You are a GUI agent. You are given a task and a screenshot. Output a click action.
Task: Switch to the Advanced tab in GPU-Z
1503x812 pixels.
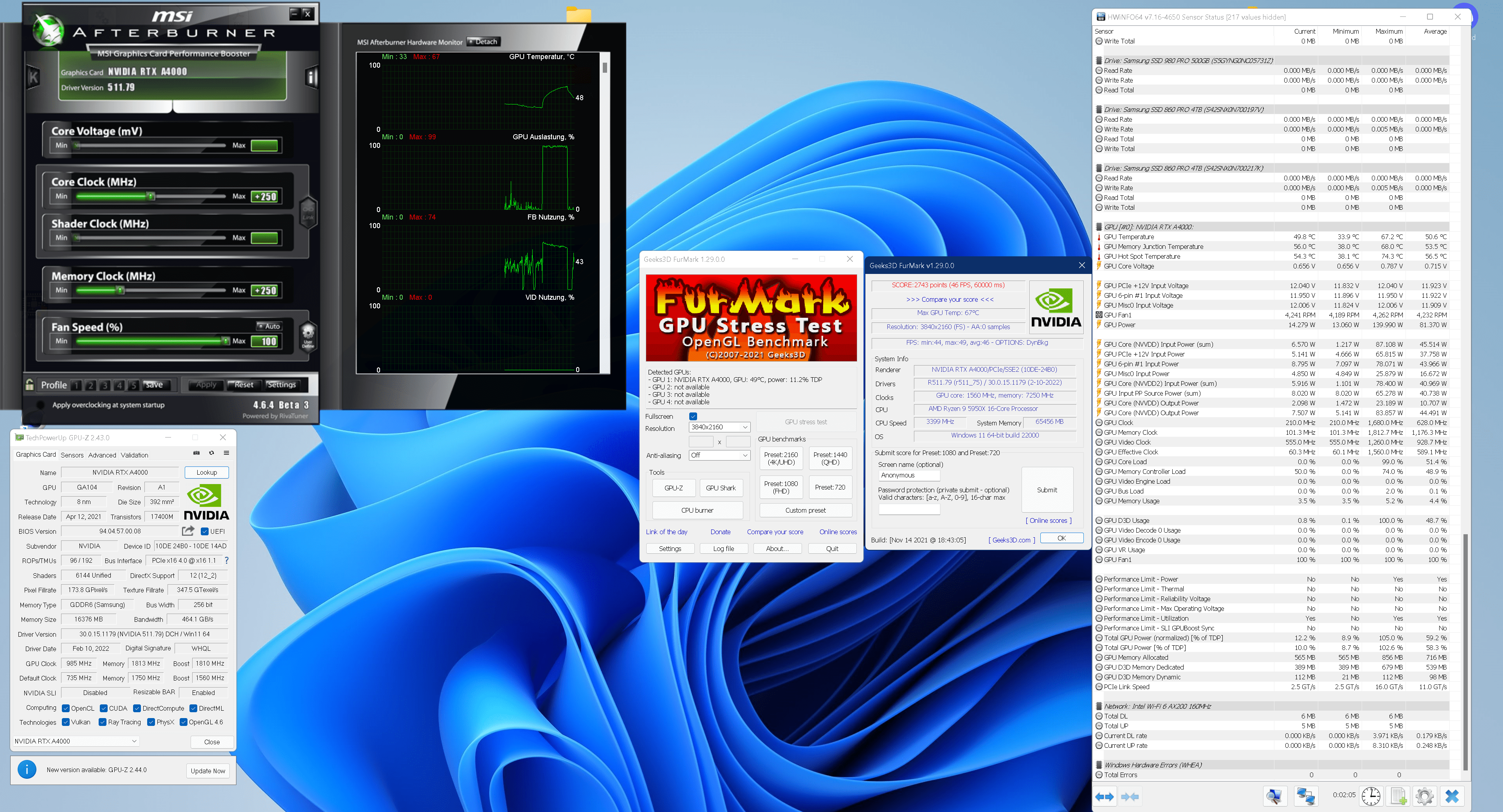102,455
